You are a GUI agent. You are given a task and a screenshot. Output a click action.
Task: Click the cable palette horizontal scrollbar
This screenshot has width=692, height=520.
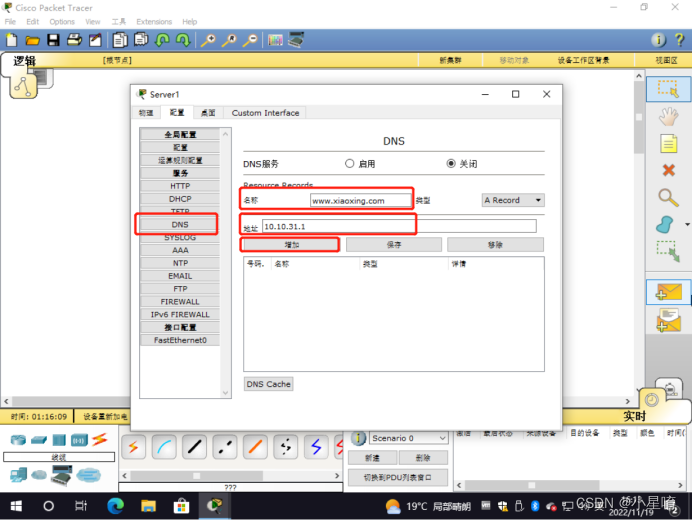[x=230, y=476]
